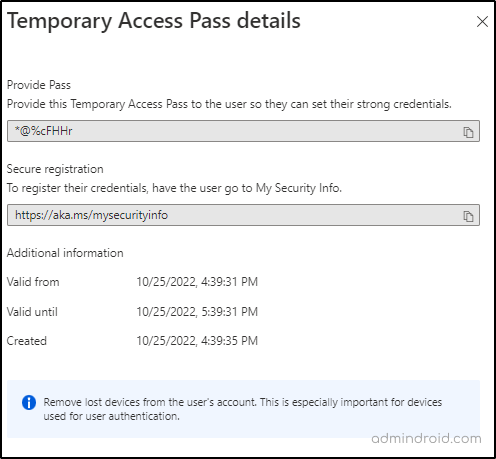This screenshot has height=459, width=496.
Task: Click the Created label
Action: [x=27, y=341]
